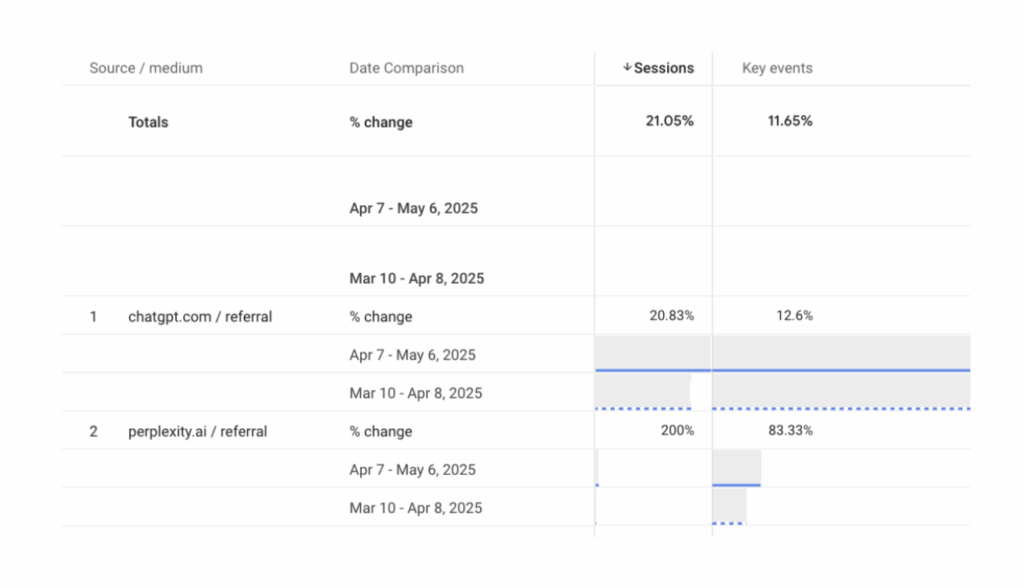Open the perplexity.ai / referral source row
1024x588 pixels.
pos(197,432)
